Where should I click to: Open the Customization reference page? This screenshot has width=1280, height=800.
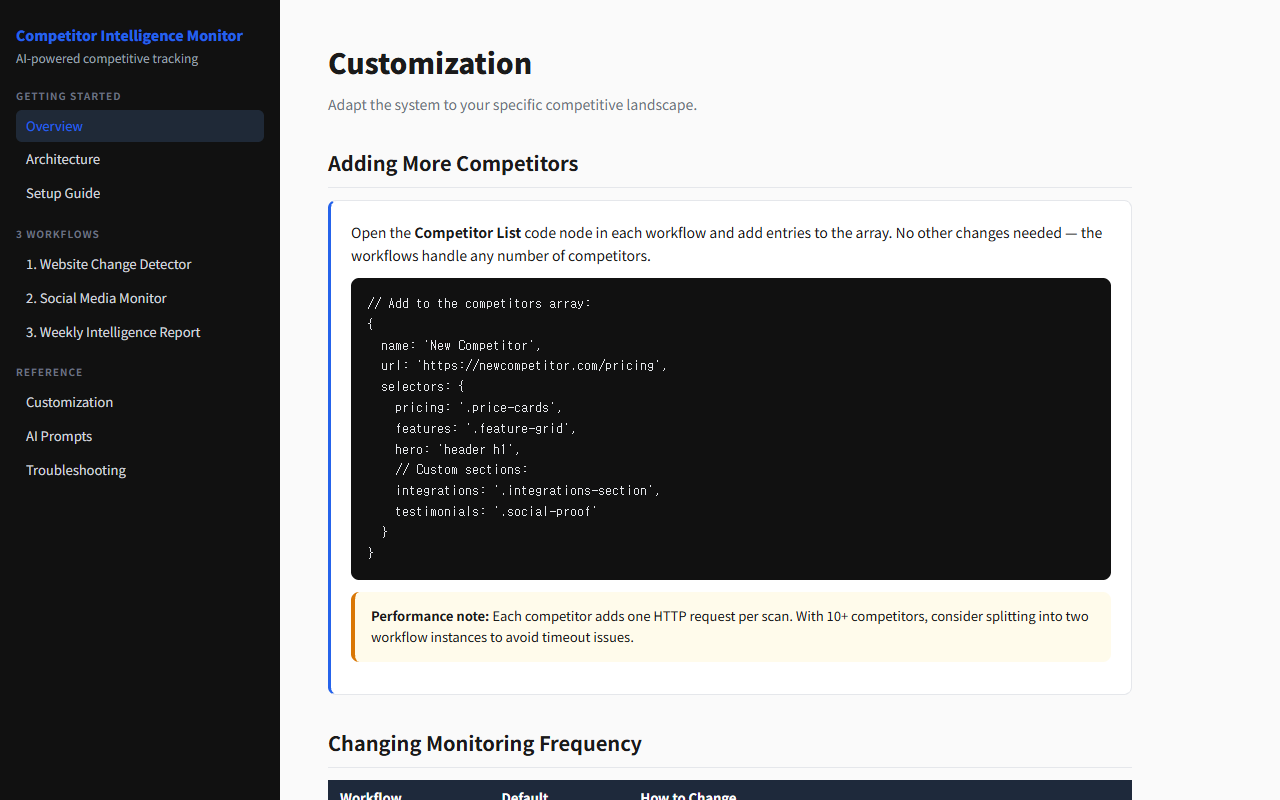pos(69,402)
